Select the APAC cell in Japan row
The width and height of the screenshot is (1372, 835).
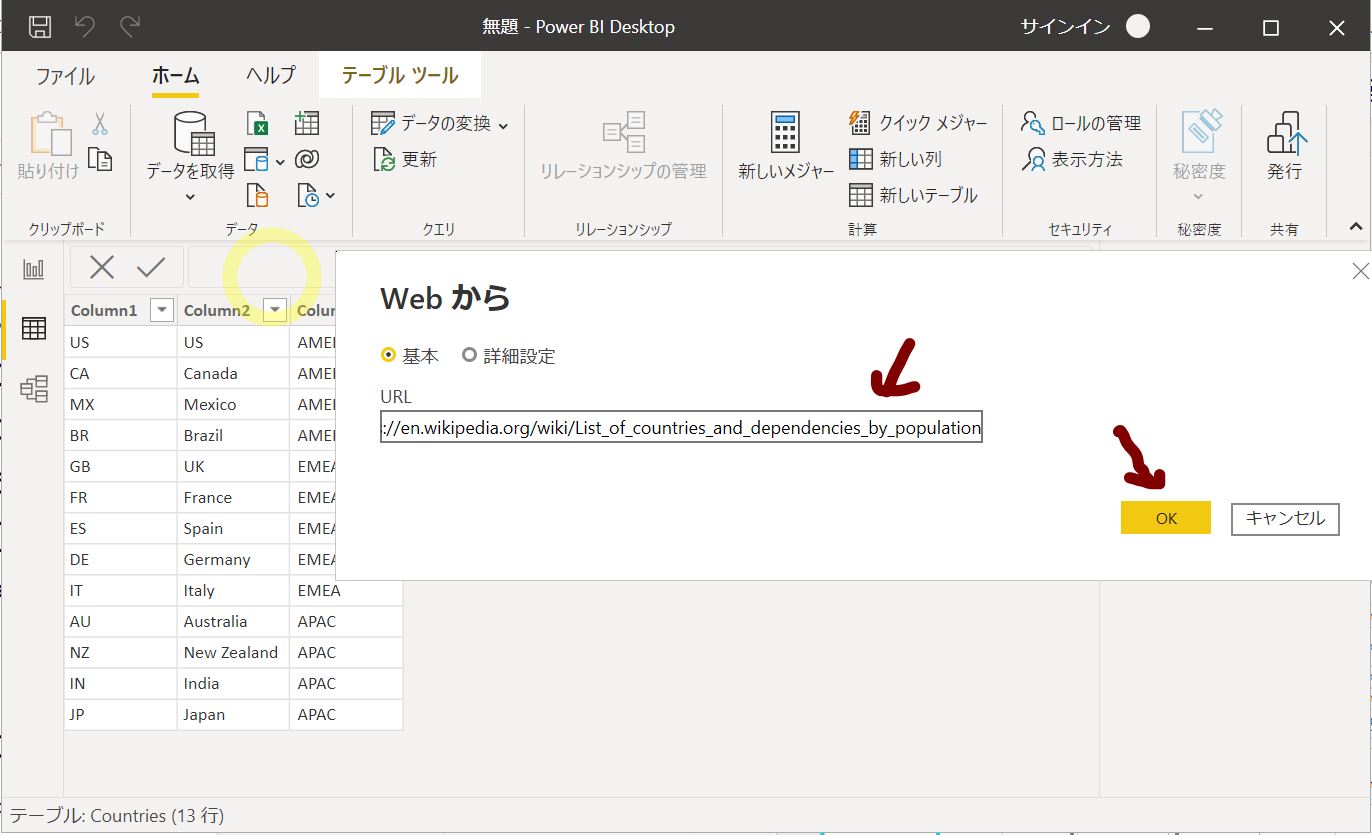coord(346,714)
